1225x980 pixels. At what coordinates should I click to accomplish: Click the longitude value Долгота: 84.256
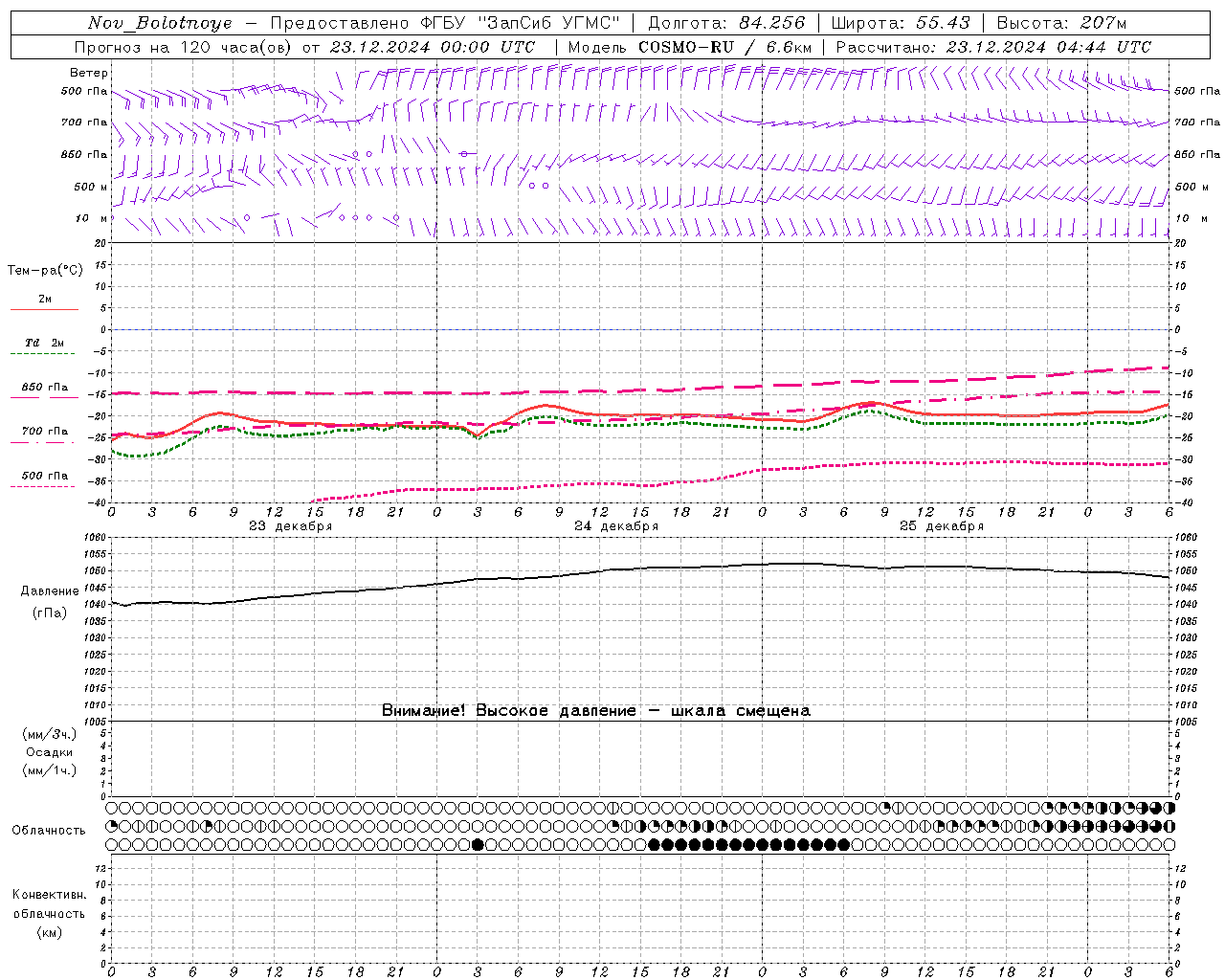tap(726, 23)
